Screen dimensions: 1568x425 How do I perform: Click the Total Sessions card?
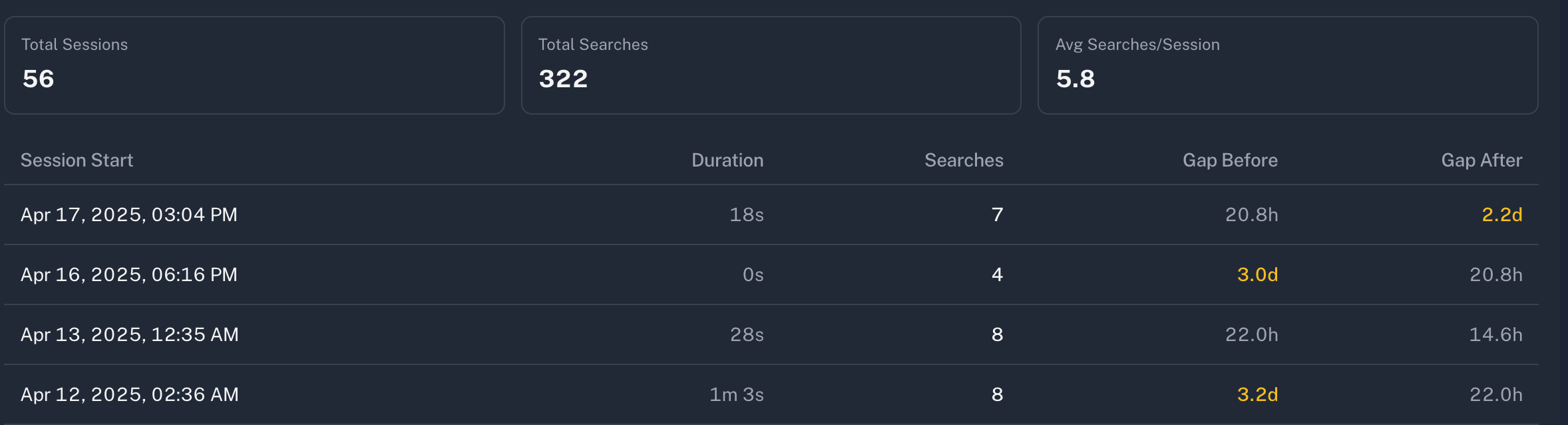[254, 65]
